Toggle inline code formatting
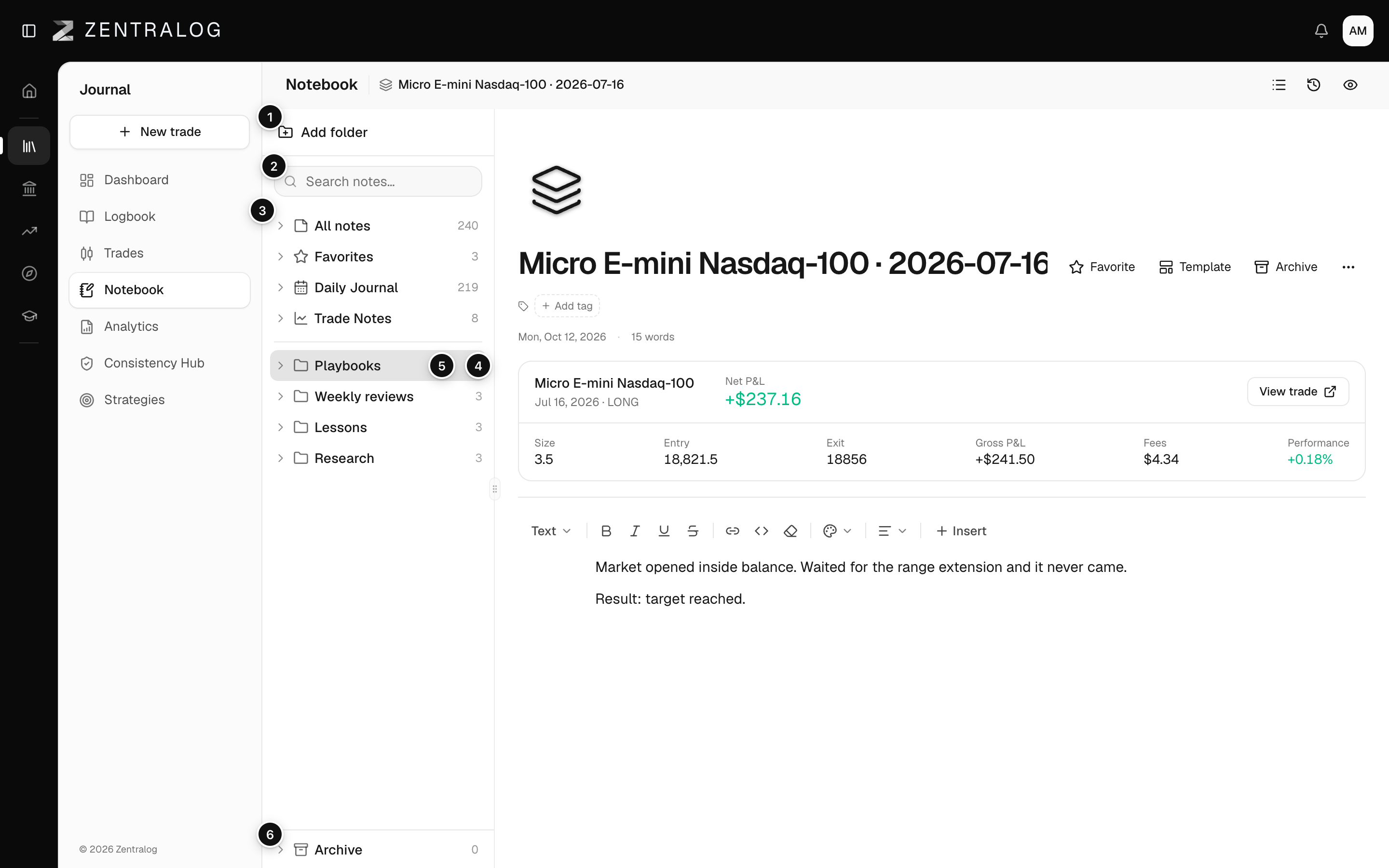Screen dimensions: 1389x868 (x=762, y=531)
